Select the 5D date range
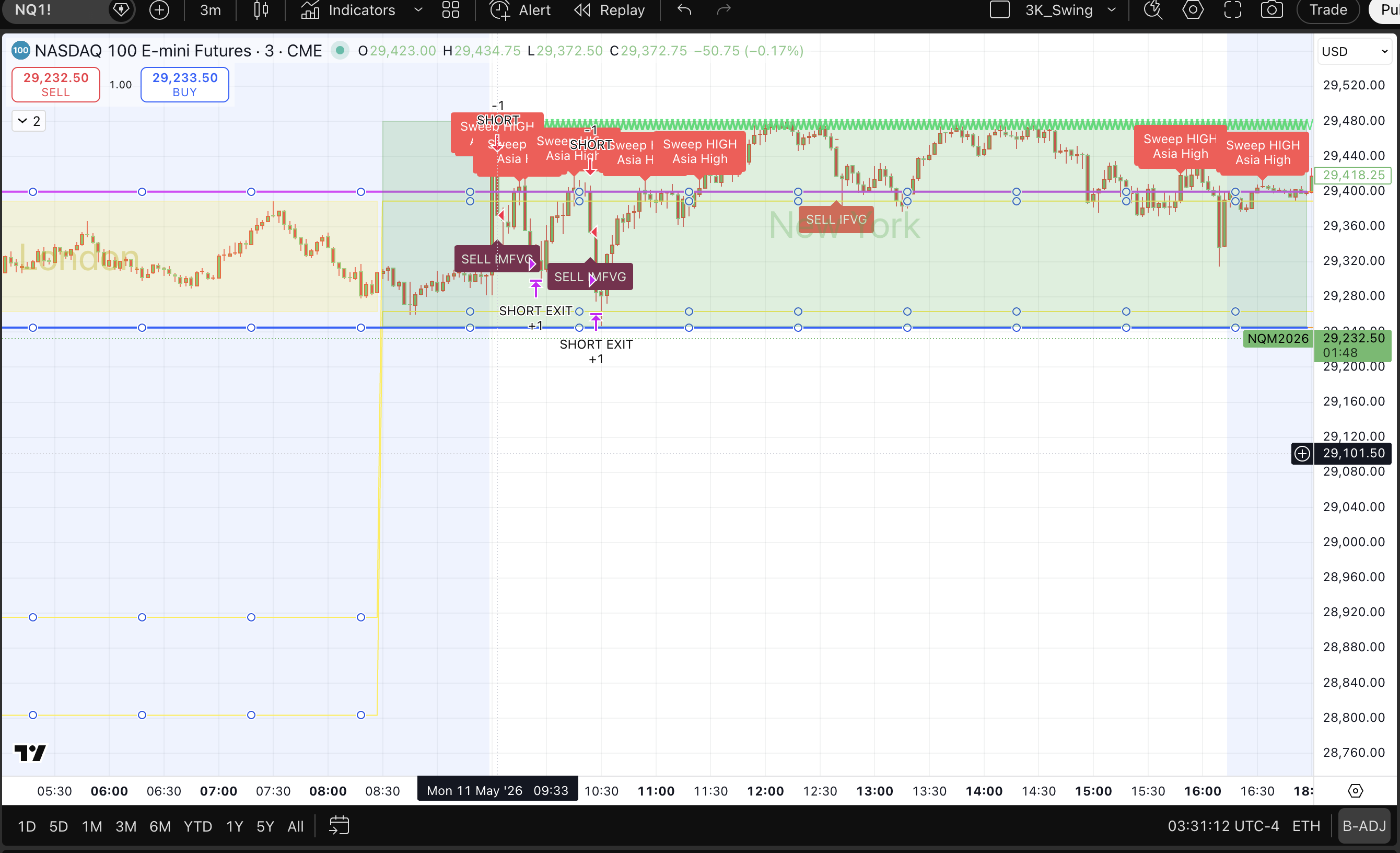Screen dimensions: 1400x853 [x=59, y=826]
